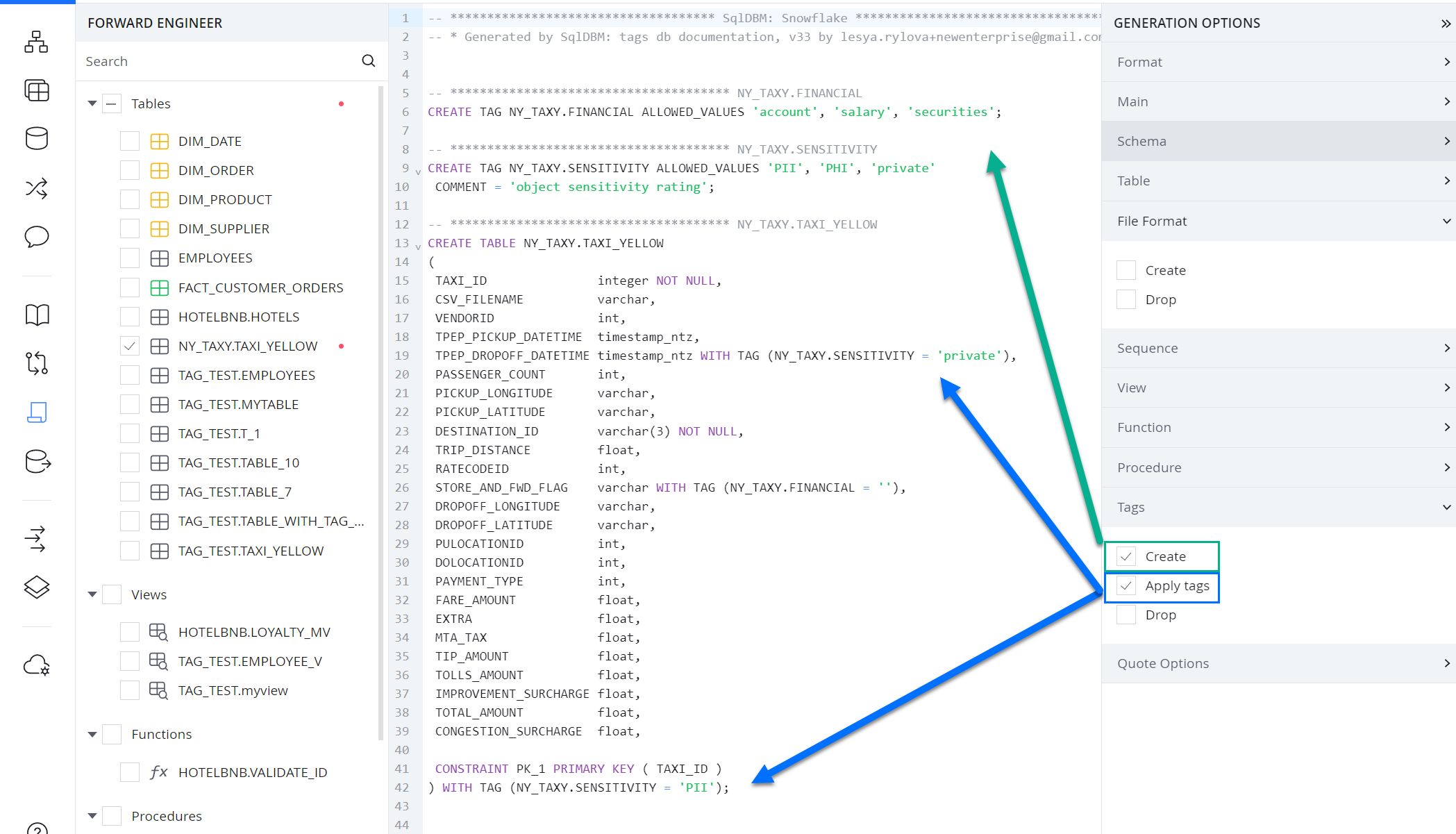Click the search magnifier icon
The width and height of the screenshot is (1456, 834).
(369, 61)
